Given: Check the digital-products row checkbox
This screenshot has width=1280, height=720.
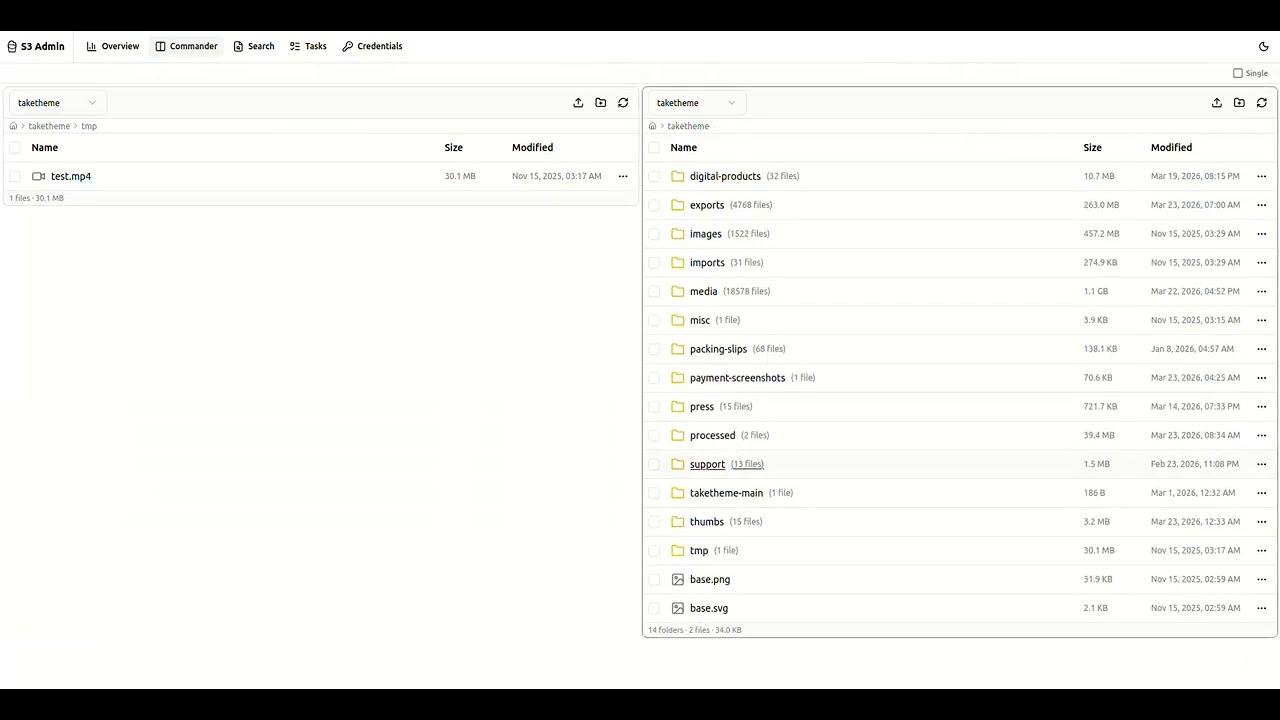Looking at the screenshot, I should tap(654, 176).
